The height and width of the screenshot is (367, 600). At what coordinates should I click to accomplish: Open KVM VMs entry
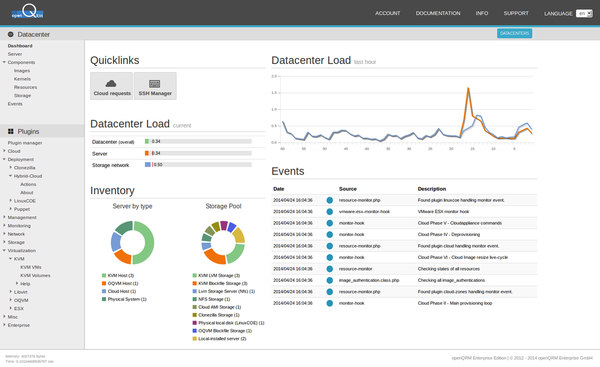click(x=31, y=267)
